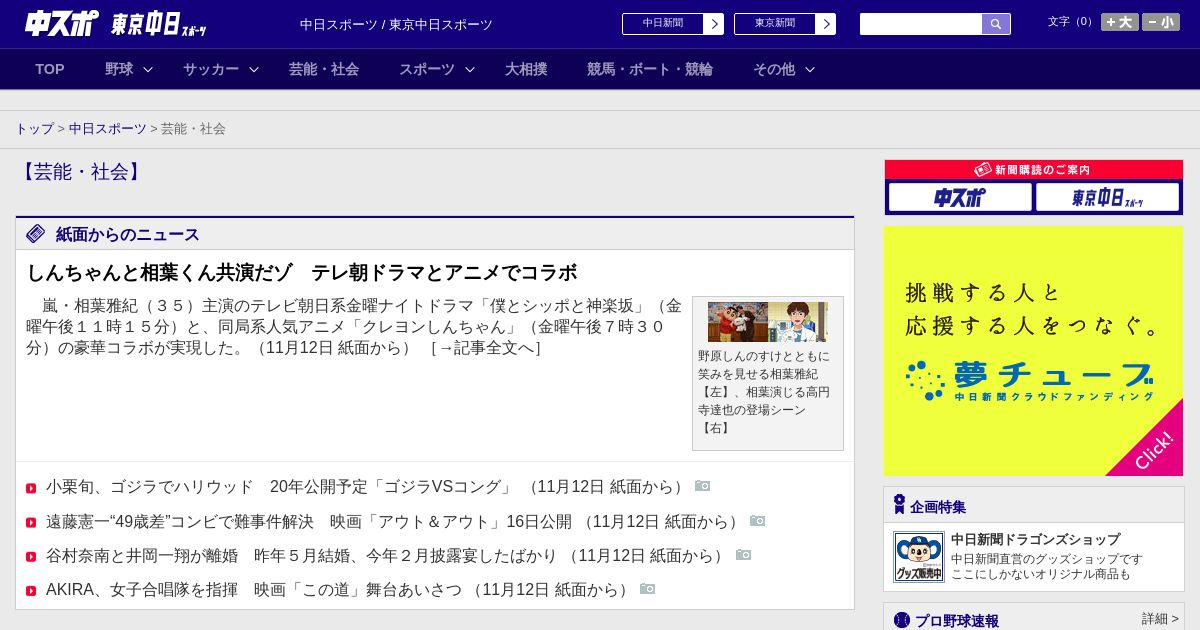Click 新聞購読のご案内 banner heading
This screenshot has height=630, width=1200.
(x=1034, y=170)
